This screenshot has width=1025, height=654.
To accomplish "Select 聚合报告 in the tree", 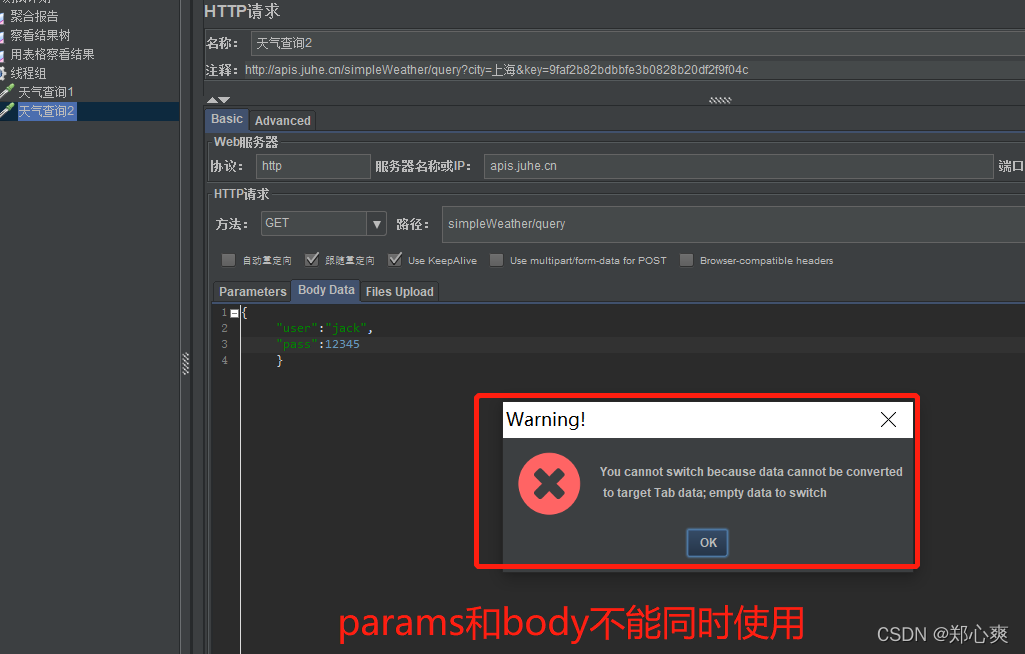I will click(x=34, y=16).
